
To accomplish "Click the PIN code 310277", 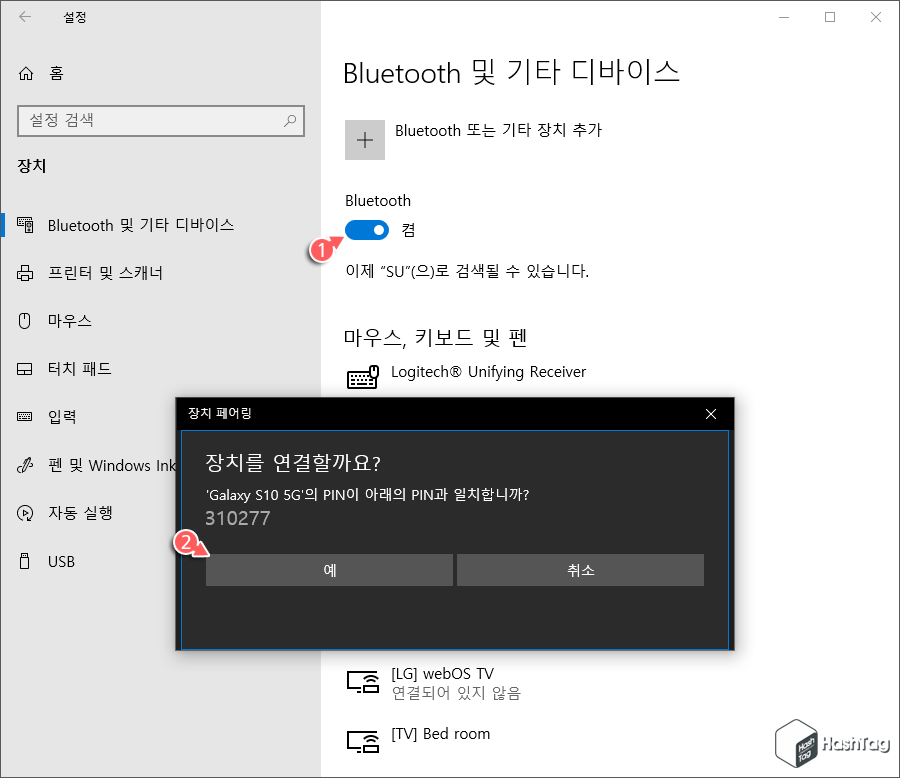I will pos(238,518).
